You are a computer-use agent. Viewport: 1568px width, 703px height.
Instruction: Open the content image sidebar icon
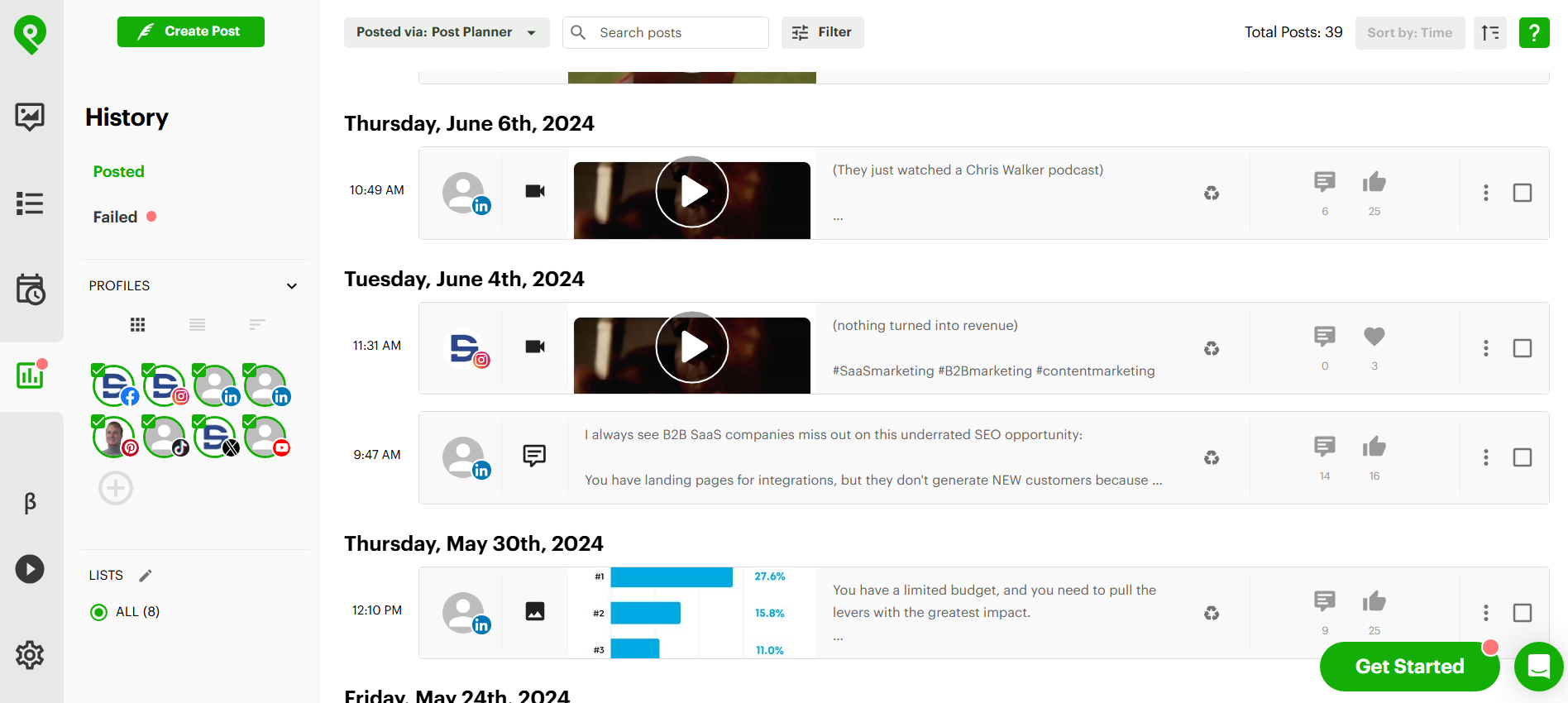click(x=30, y=117)
